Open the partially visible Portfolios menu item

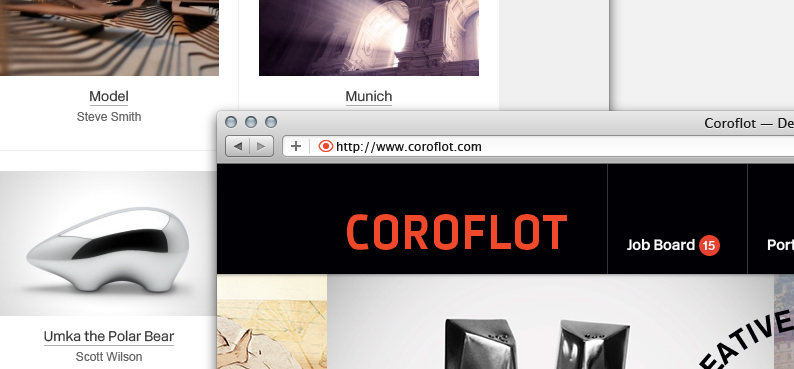point(780,245)
